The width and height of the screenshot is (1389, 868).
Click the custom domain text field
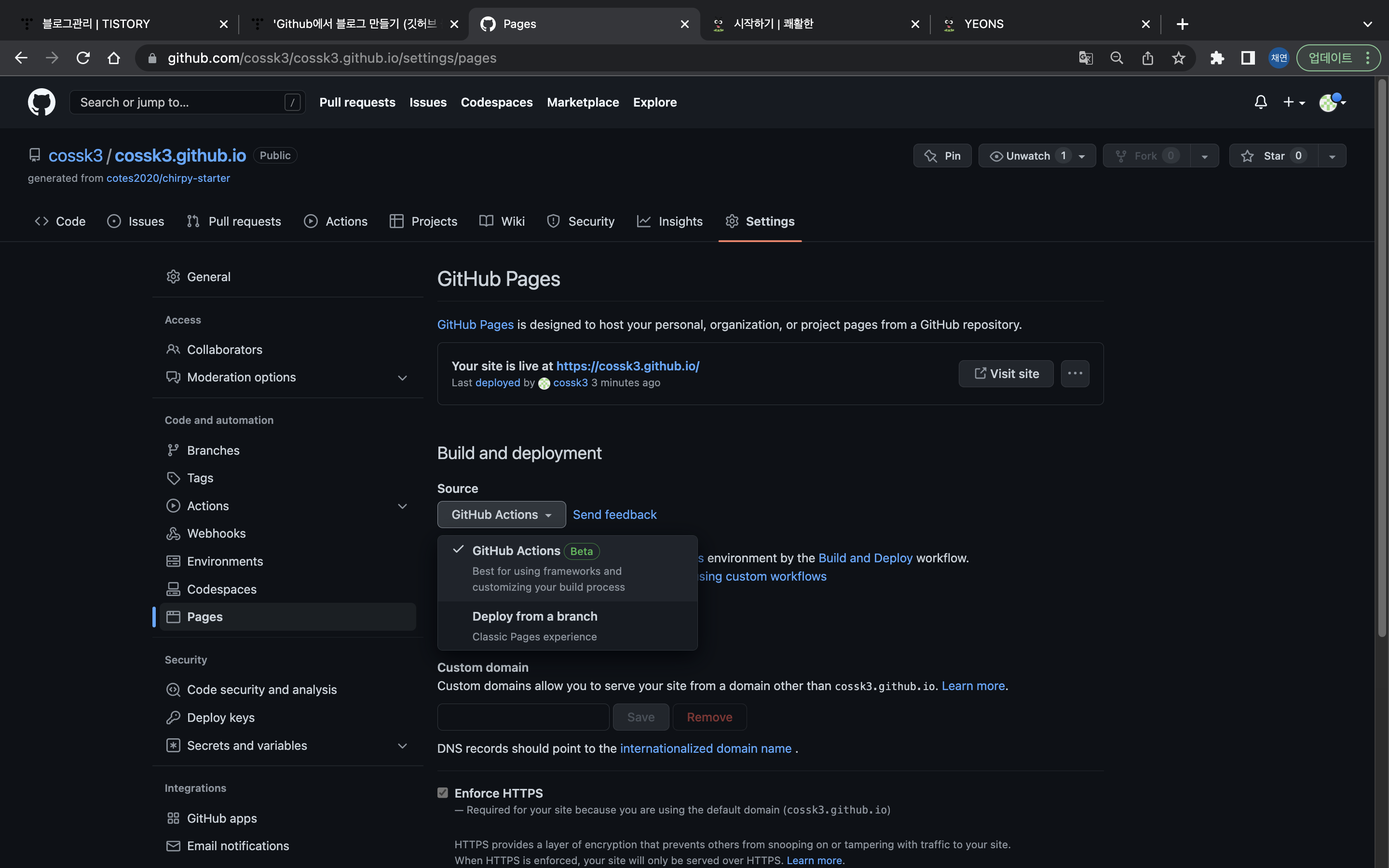coord(523,717)
